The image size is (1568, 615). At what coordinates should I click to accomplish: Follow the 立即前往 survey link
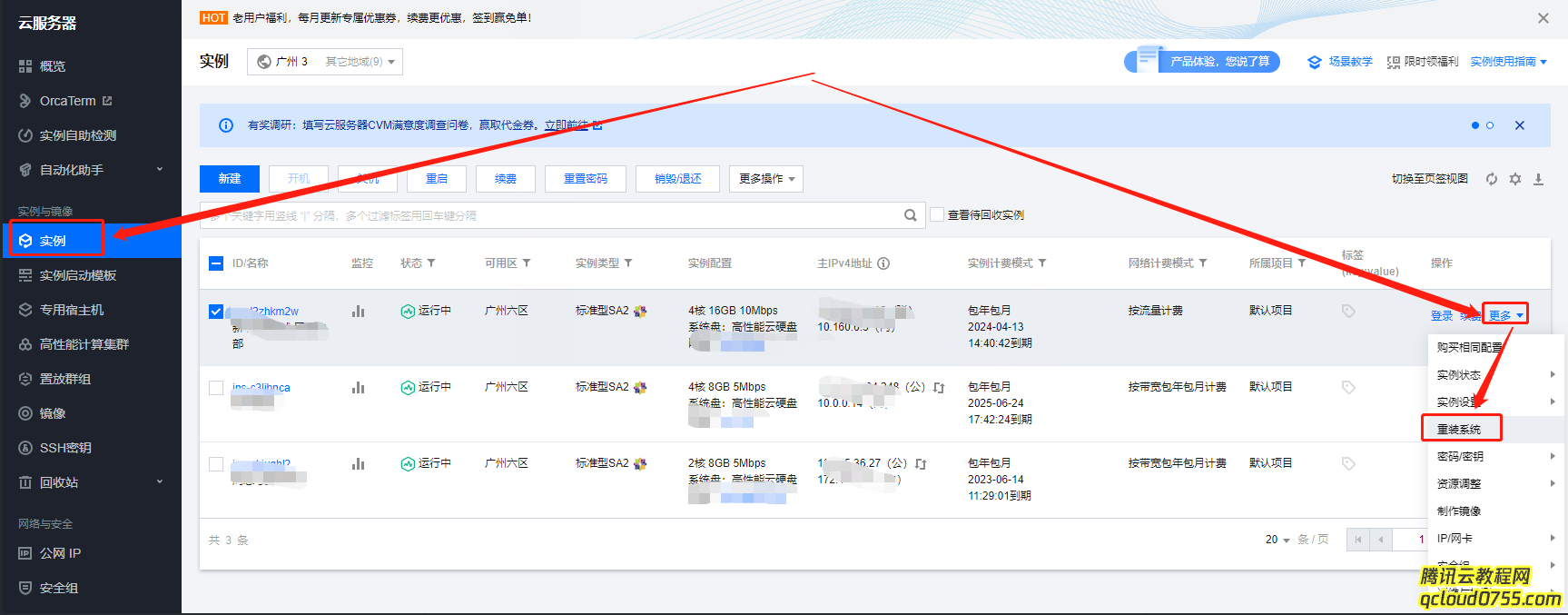click(567, 125)
